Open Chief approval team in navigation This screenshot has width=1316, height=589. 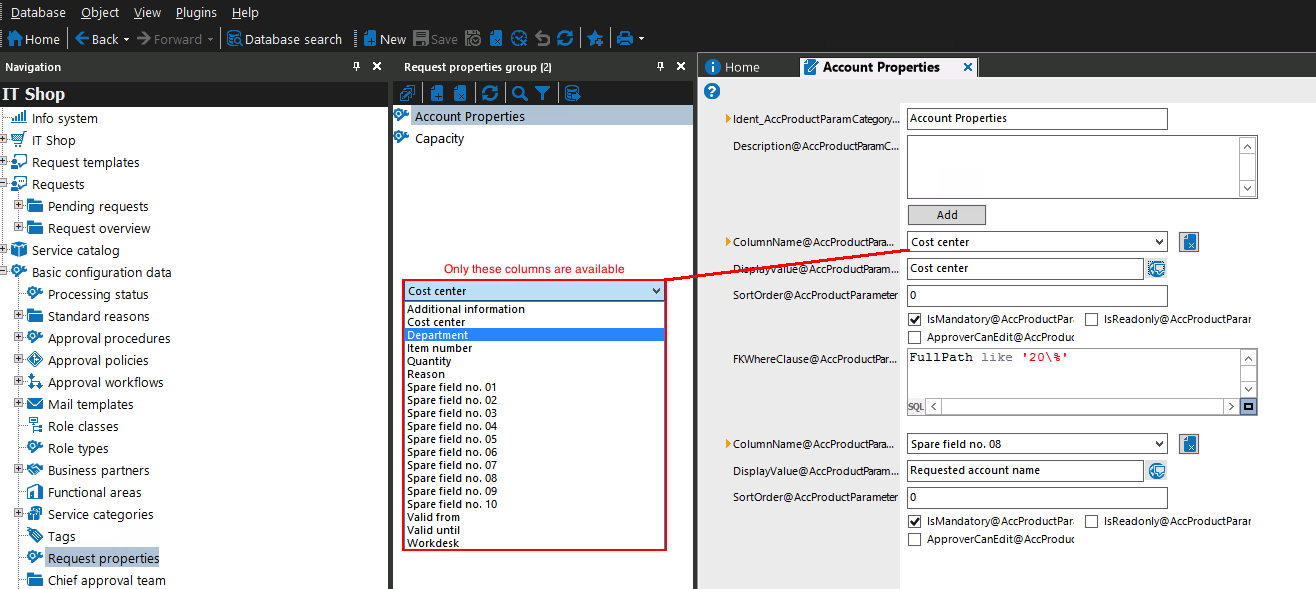pos(107,580)
